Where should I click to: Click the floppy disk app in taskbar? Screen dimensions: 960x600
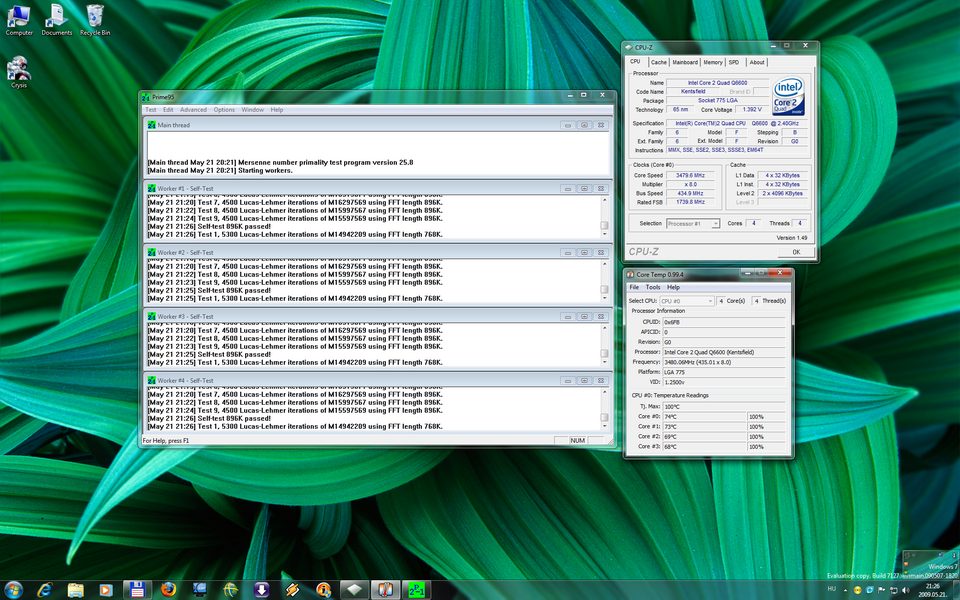pyautogui.click(x=137, y=590)
